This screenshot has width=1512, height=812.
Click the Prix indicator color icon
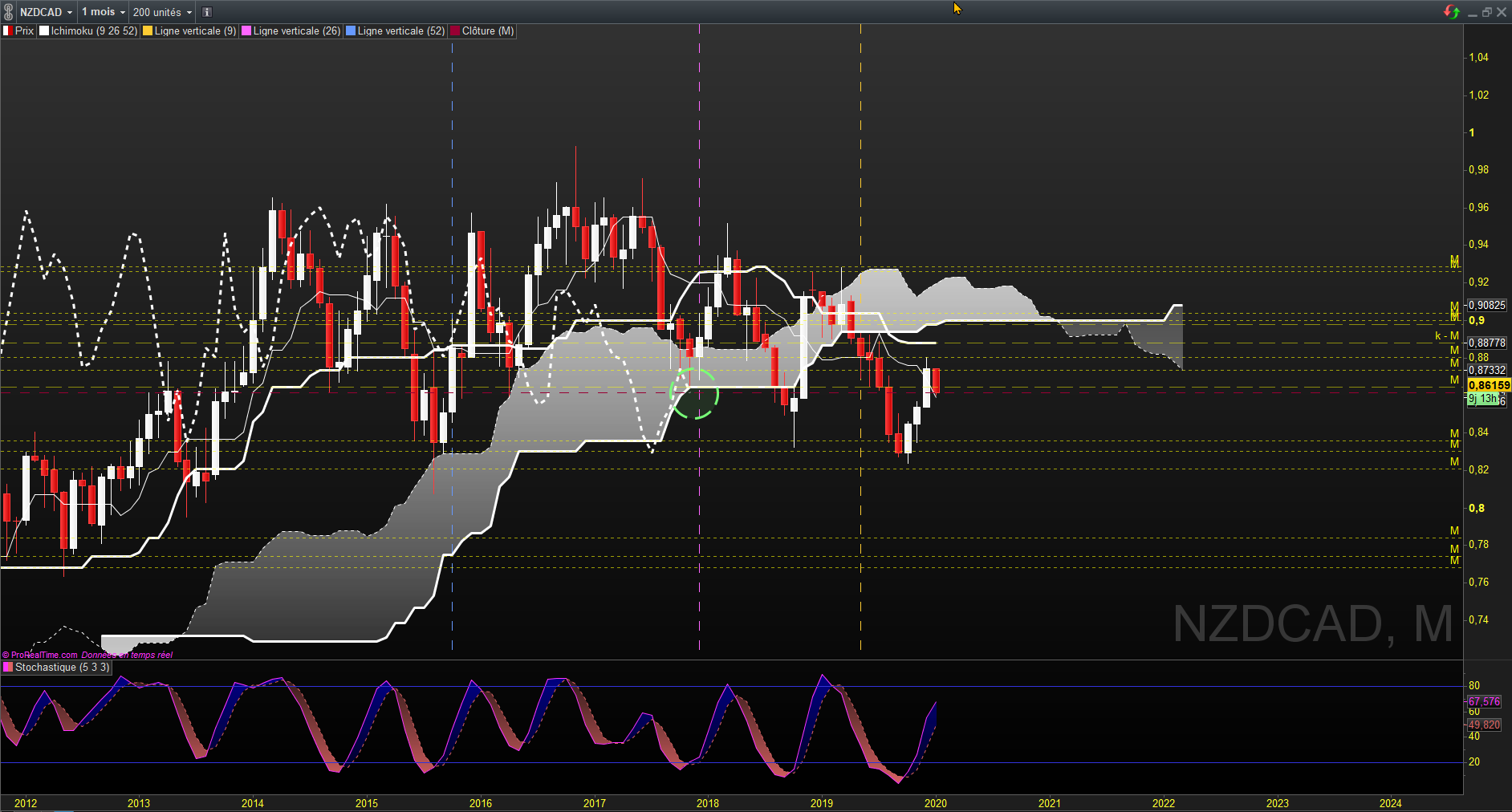coord(7,31)
